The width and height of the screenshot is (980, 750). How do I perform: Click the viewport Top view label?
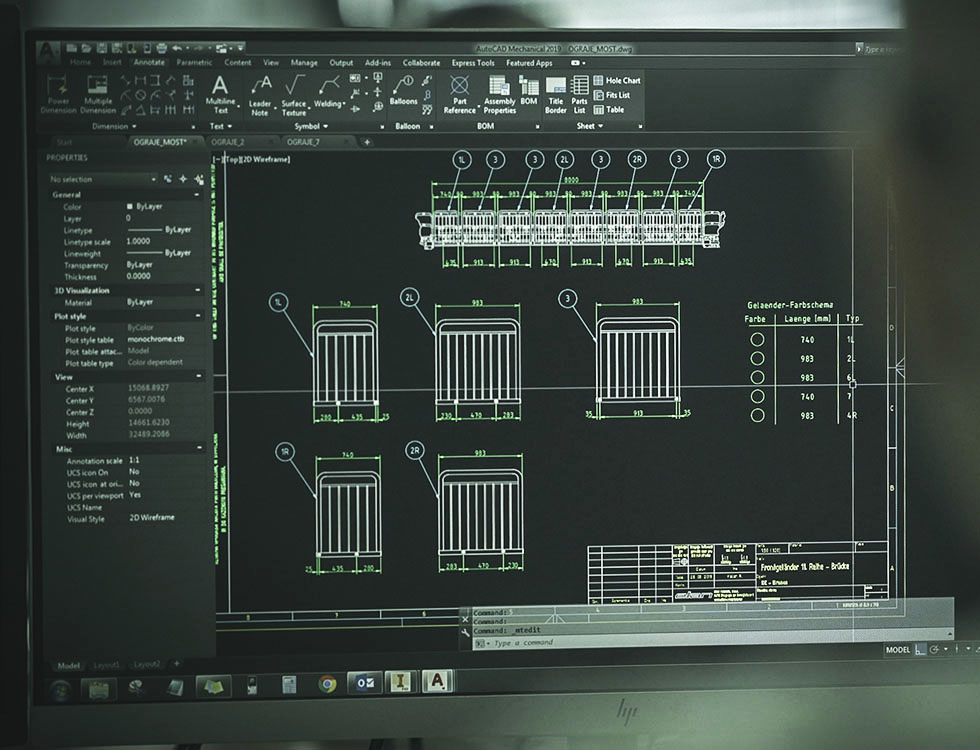click(232, 159)
